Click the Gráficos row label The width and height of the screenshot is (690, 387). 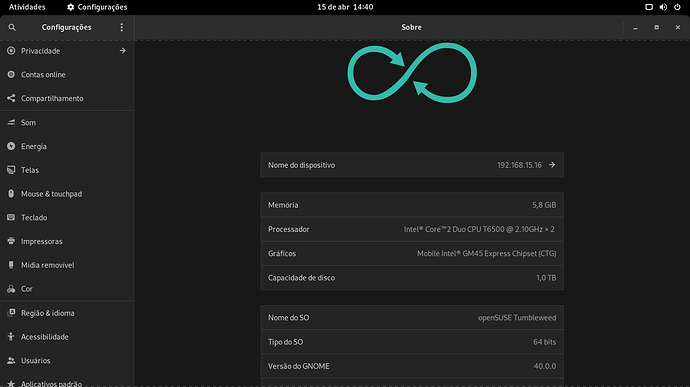282,254
